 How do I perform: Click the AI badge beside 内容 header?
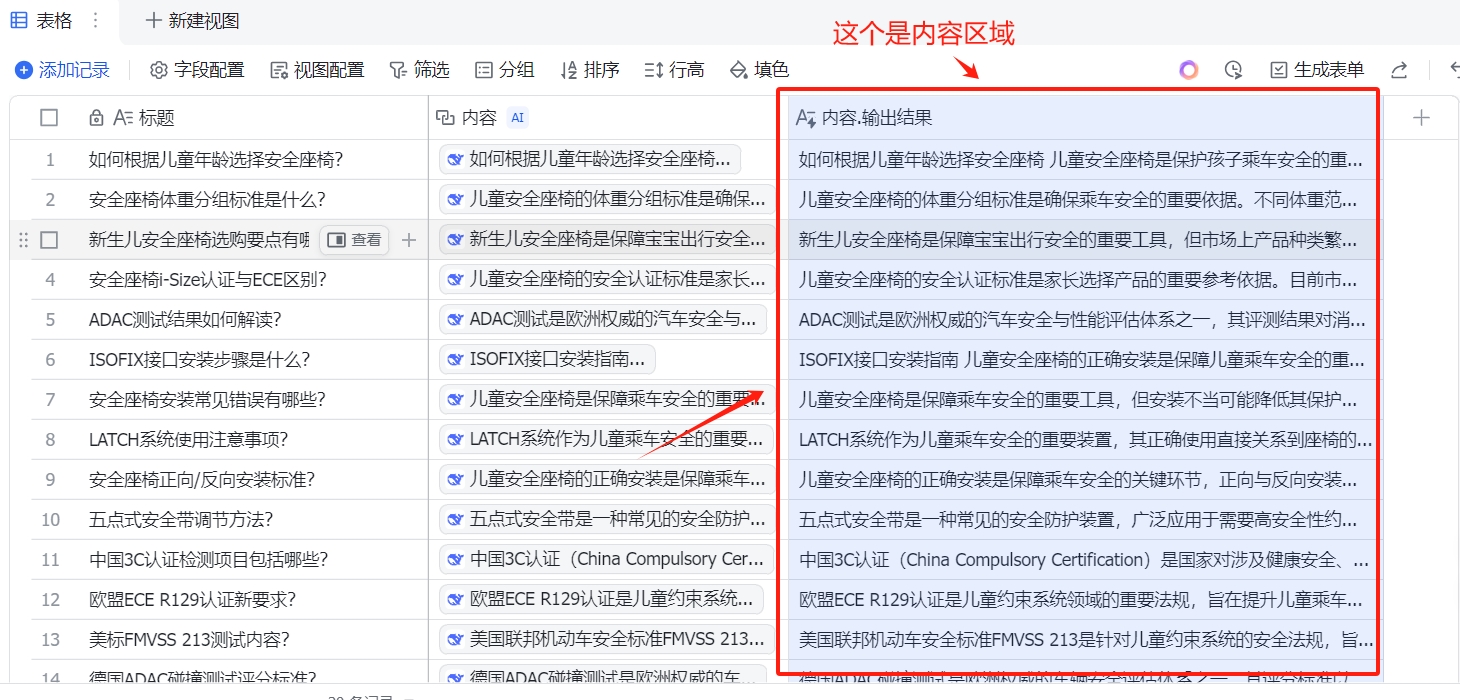tap(517, 118)
